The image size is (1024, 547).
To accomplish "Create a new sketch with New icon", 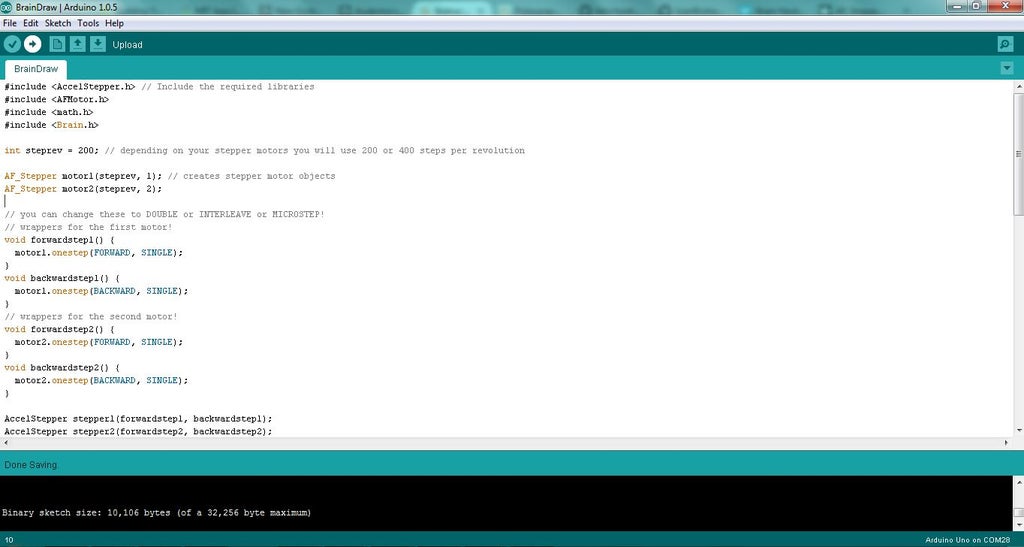I will pyautogui.click(x=57, y=44).
